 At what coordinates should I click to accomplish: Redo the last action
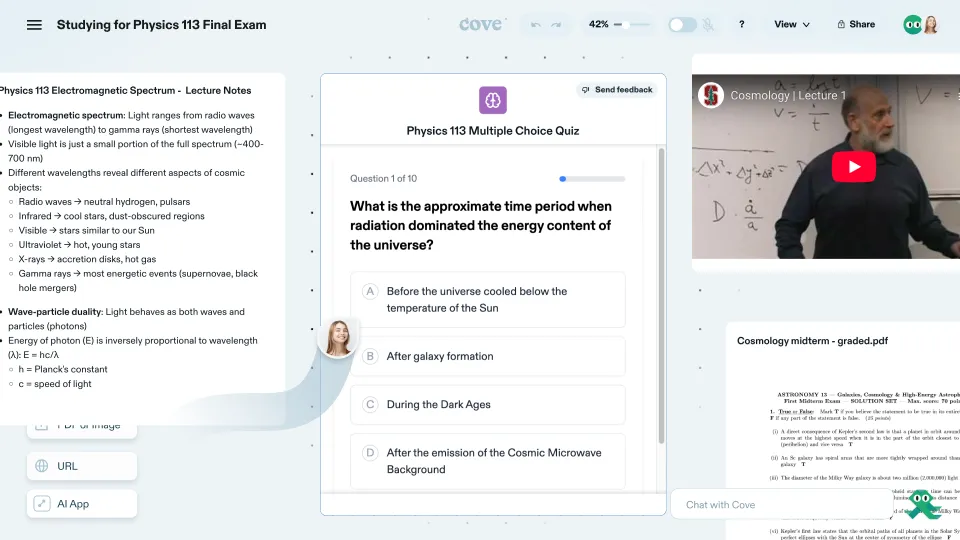pos(556,24)
